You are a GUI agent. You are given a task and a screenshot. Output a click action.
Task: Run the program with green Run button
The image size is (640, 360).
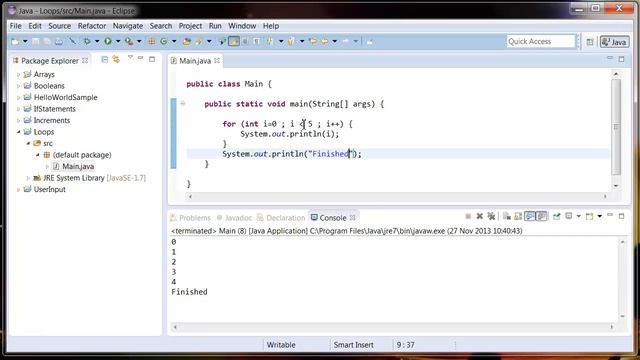pyautogui.click(x=108, y=41)
